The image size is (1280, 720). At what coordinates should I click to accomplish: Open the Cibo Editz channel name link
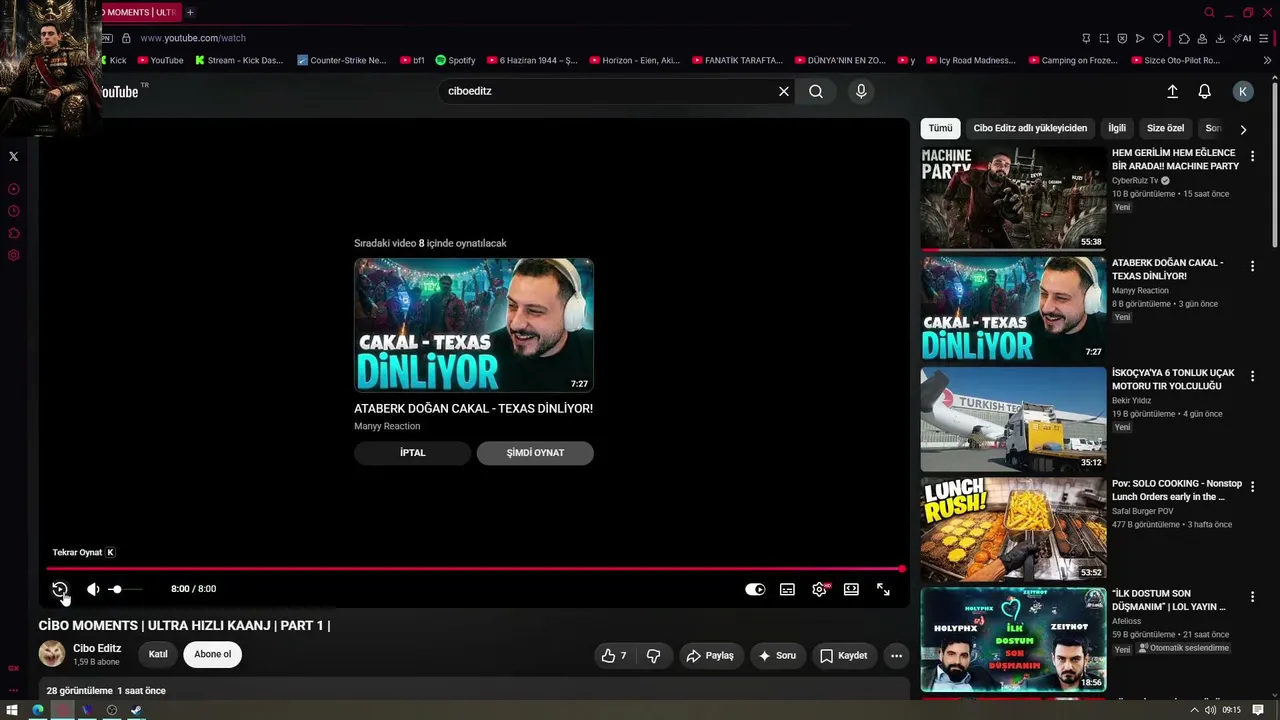(97, 649)
